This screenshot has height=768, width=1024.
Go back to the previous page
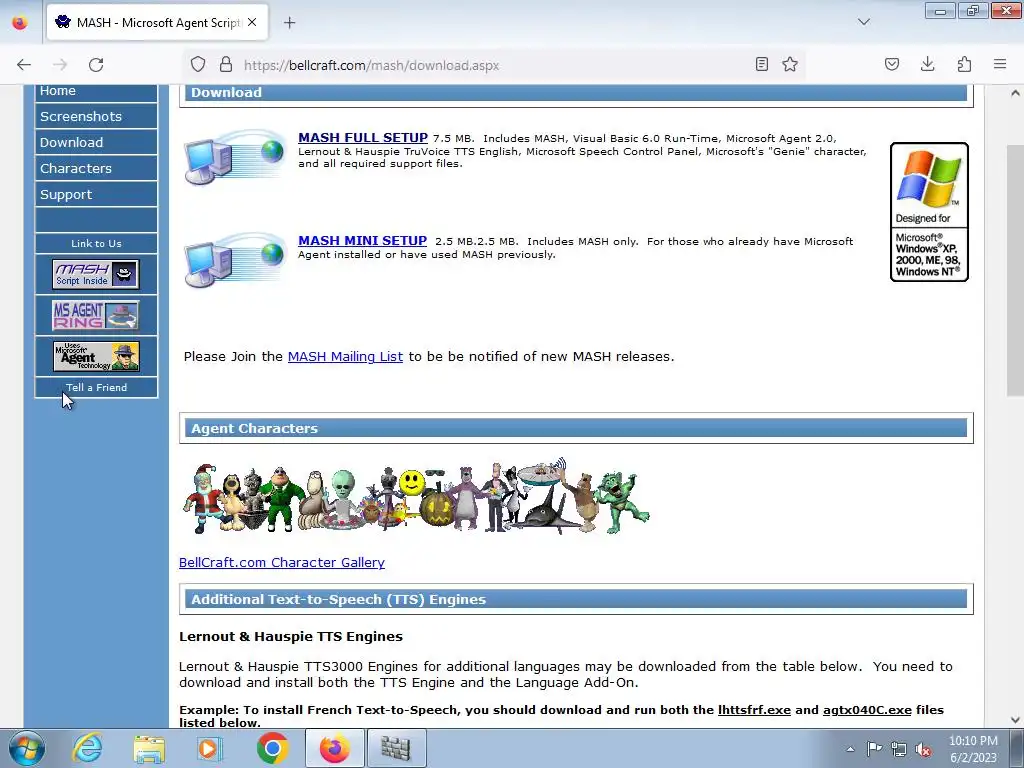pyautogui.click(x=24, y=65)
